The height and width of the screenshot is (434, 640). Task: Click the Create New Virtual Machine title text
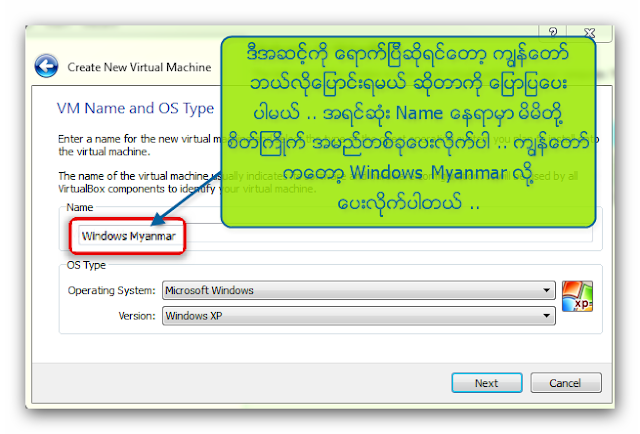click(x=139, y=67)
